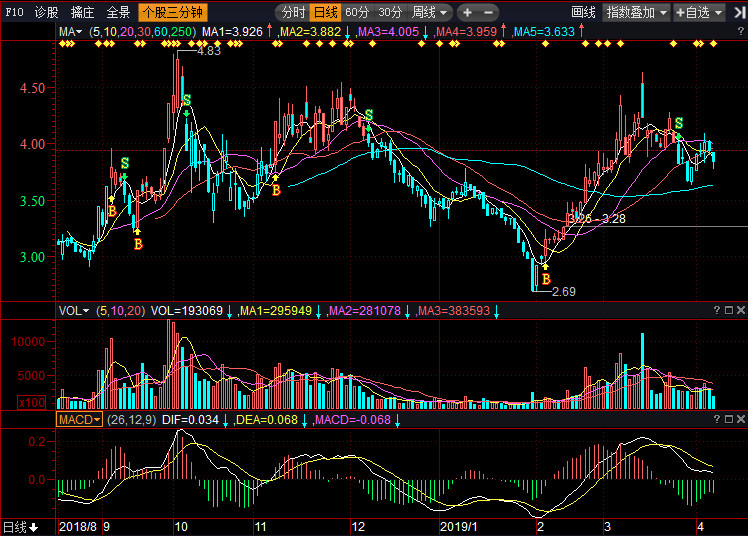
Task: Switch to the 分时 intraday tab
Action: coord(293,12)
